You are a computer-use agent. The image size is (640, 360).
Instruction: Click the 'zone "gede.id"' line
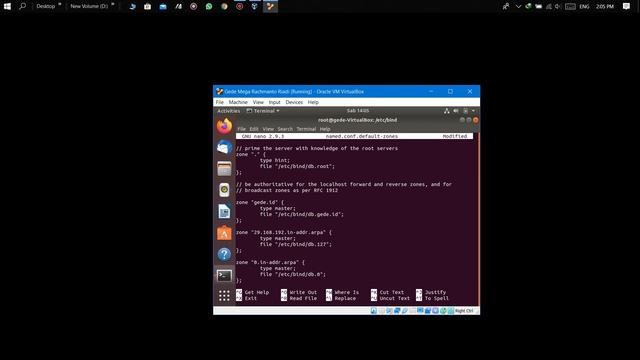pos(260,202)
